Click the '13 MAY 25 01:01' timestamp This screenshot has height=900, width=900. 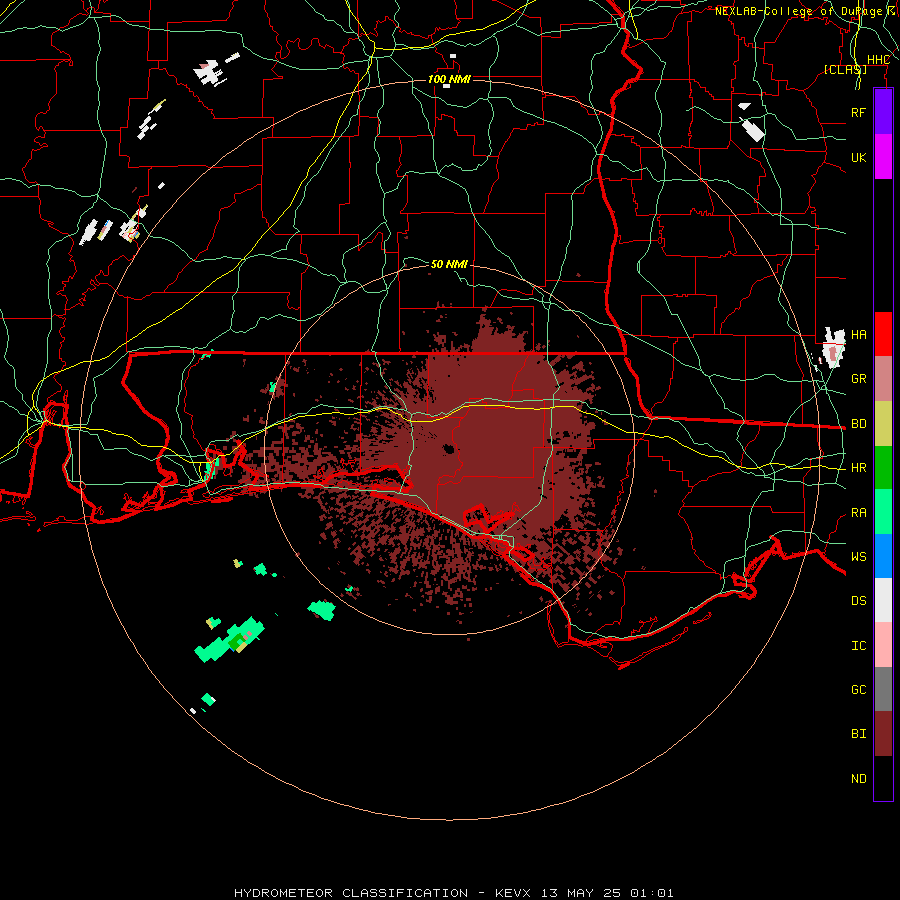(607, 893)
